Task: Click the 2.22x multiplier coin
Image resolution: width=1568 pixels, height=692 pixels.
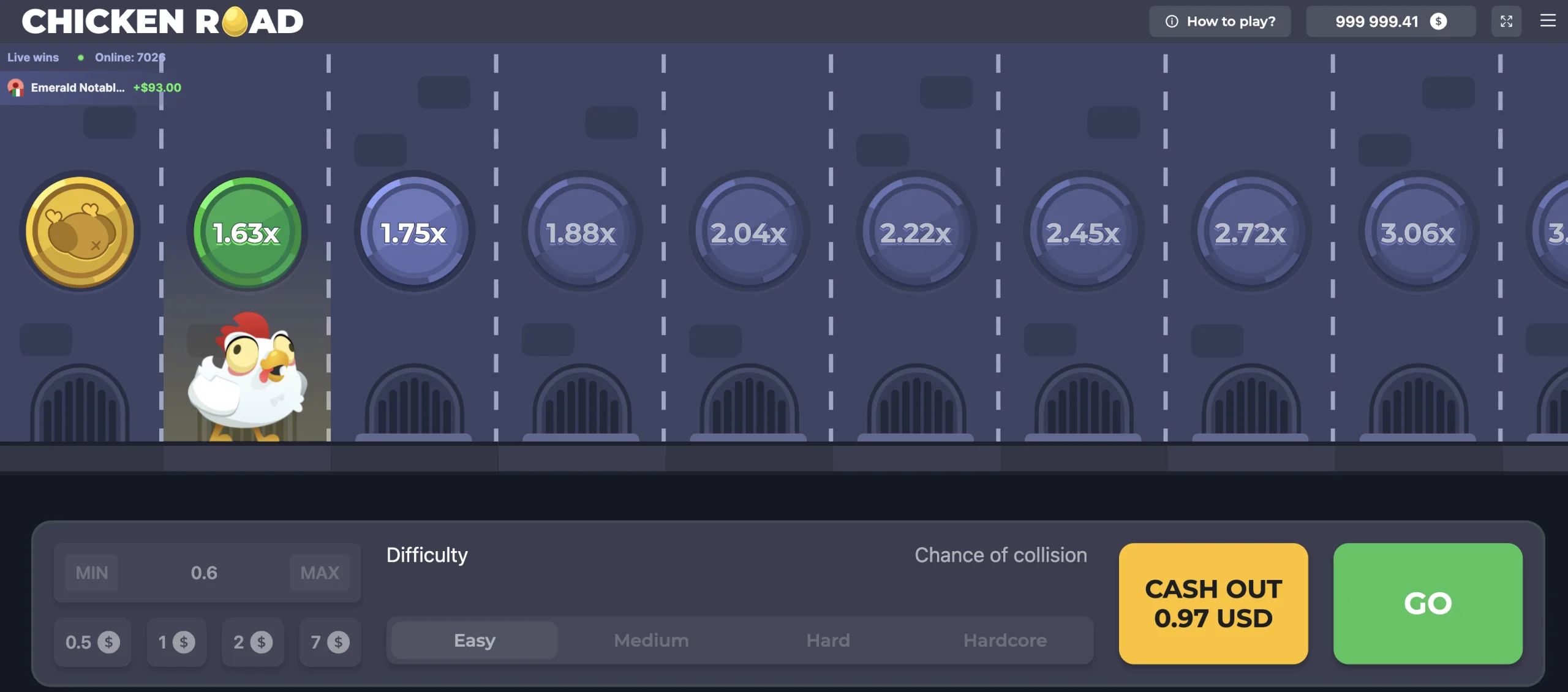Action: 916,232
